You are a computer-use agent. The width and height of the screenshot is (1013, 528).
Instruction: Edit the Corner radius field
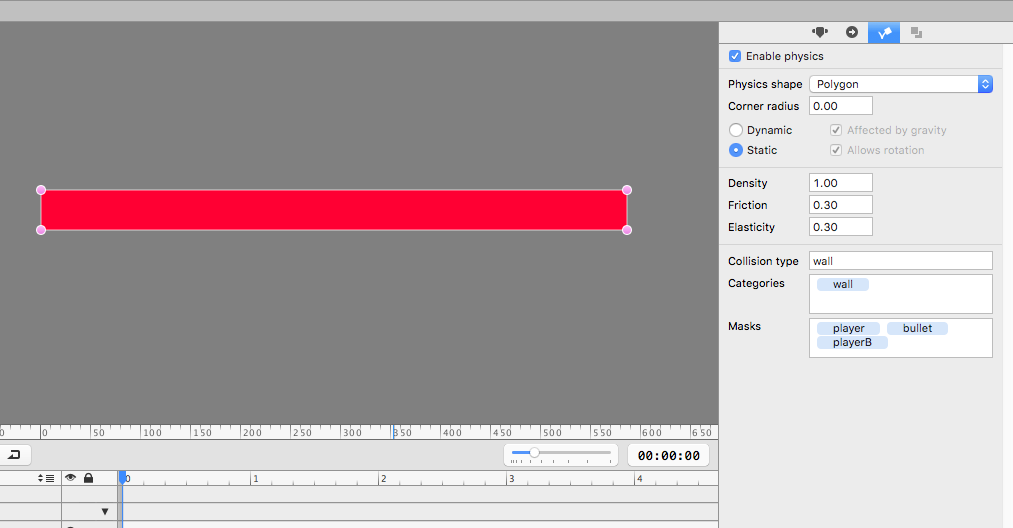pyautogui.click(x=841, y=106)
